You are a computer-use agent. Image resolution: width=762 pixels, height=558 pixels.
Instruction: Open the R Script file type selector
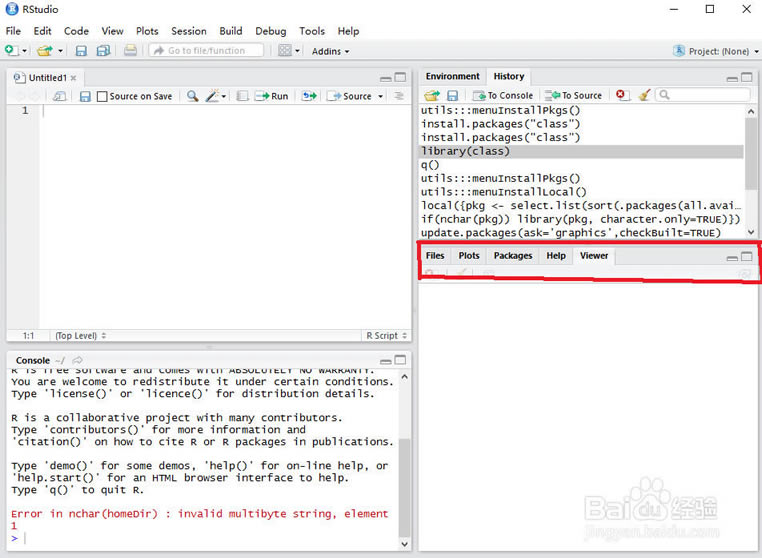click(385, 336)
